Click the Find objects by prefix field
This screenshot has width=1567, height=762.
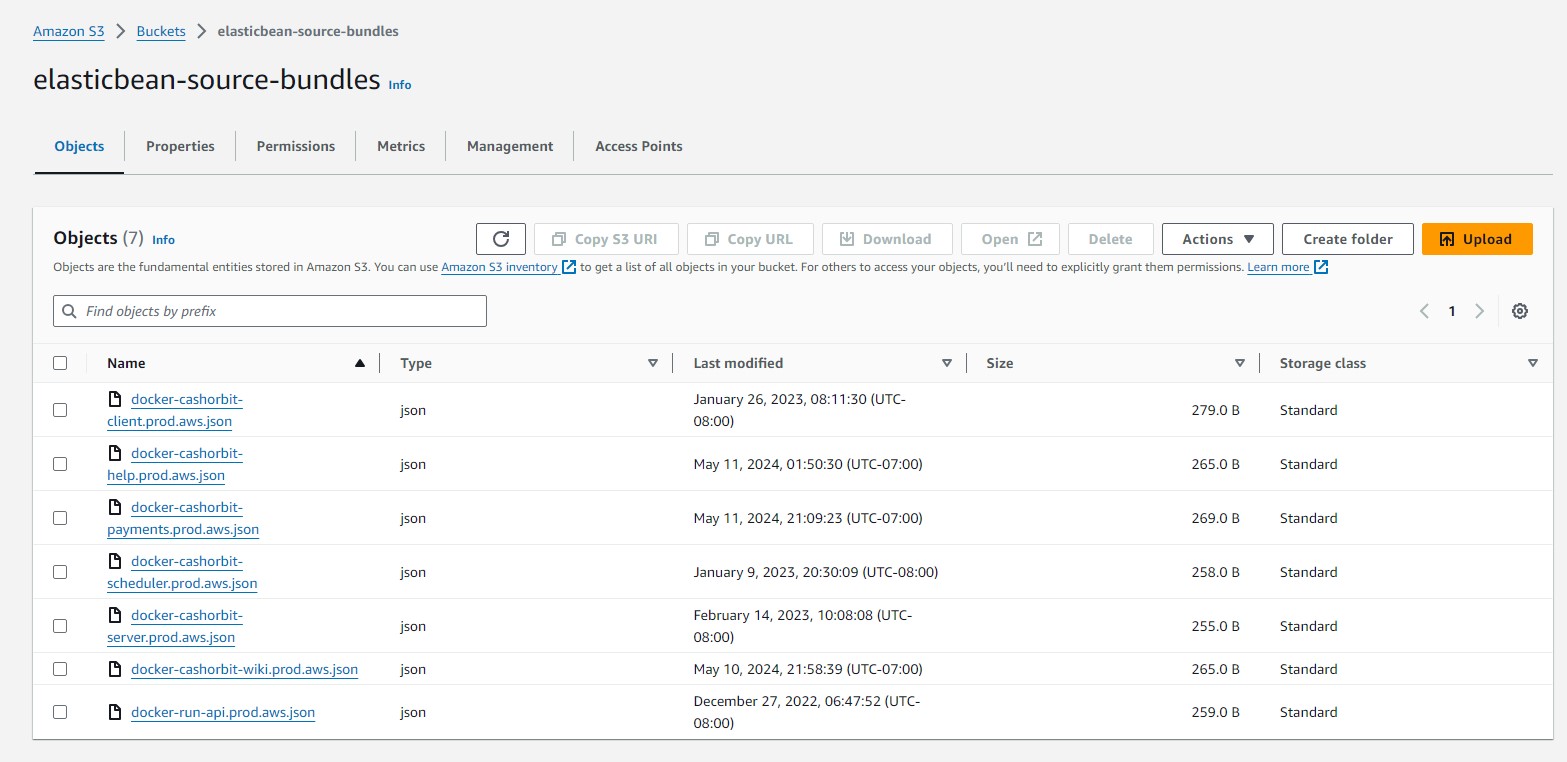tap(280, 311)
